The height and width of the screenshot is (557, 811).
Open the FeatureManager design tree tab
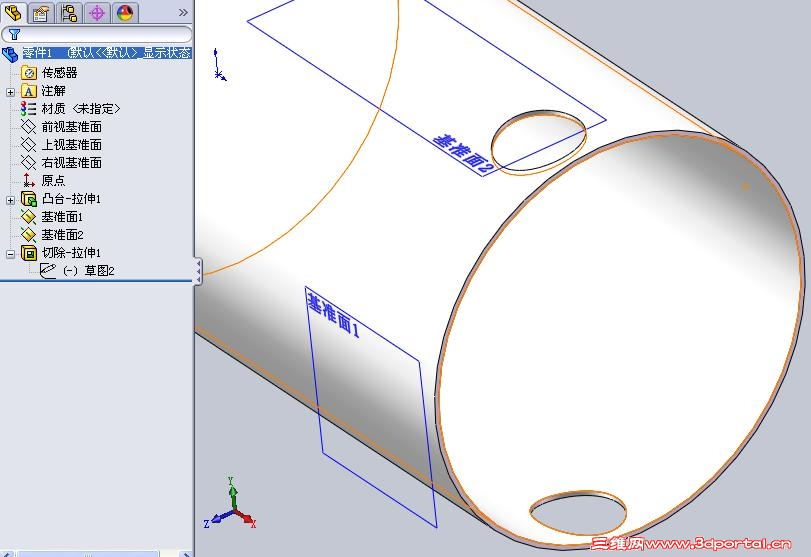pos(12,12)
